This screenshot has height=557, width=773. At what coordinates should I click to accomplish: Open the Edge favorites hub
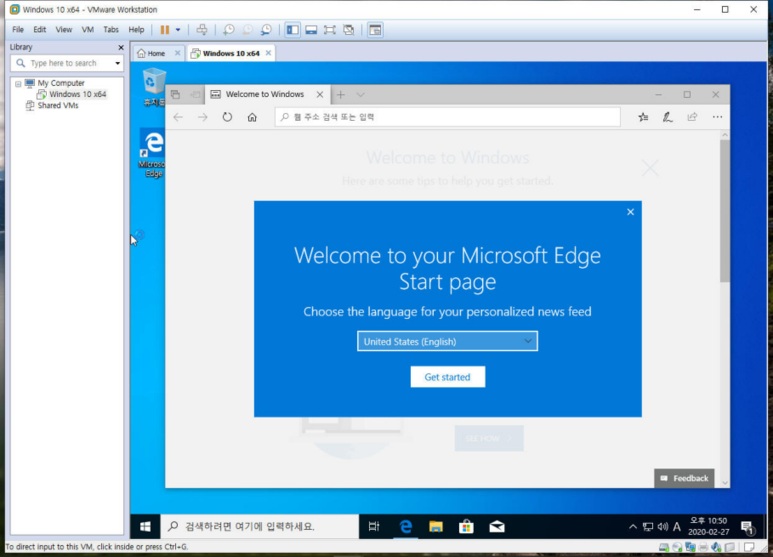click(x=643, y=117)
